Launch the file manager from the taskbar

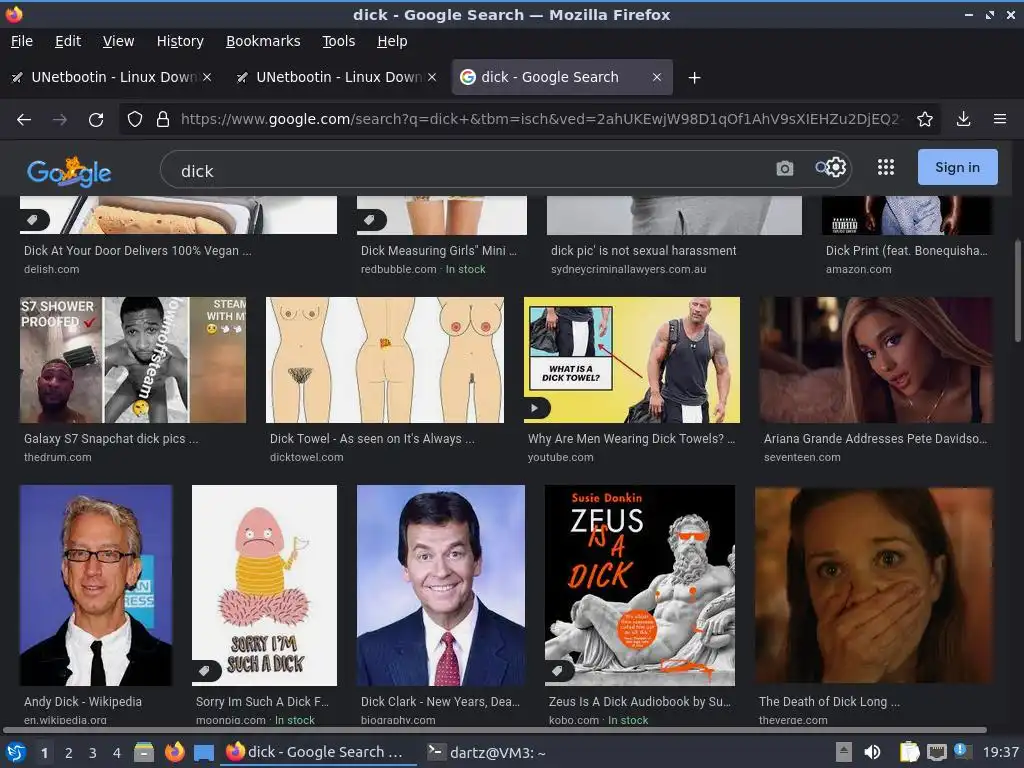(144, 752)
